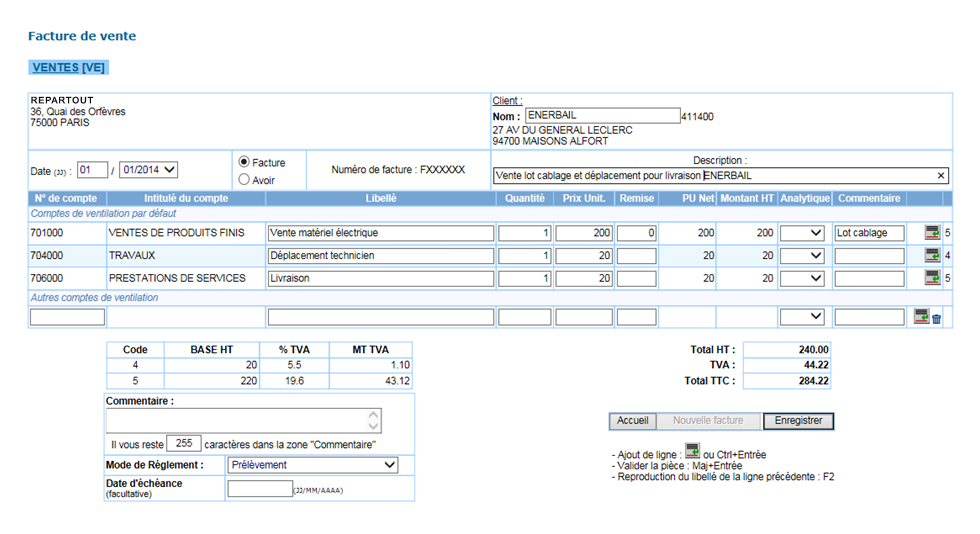Click the client Nom field ENERBAIL
This screenshot has width=980, height=534.
(602, 115)
